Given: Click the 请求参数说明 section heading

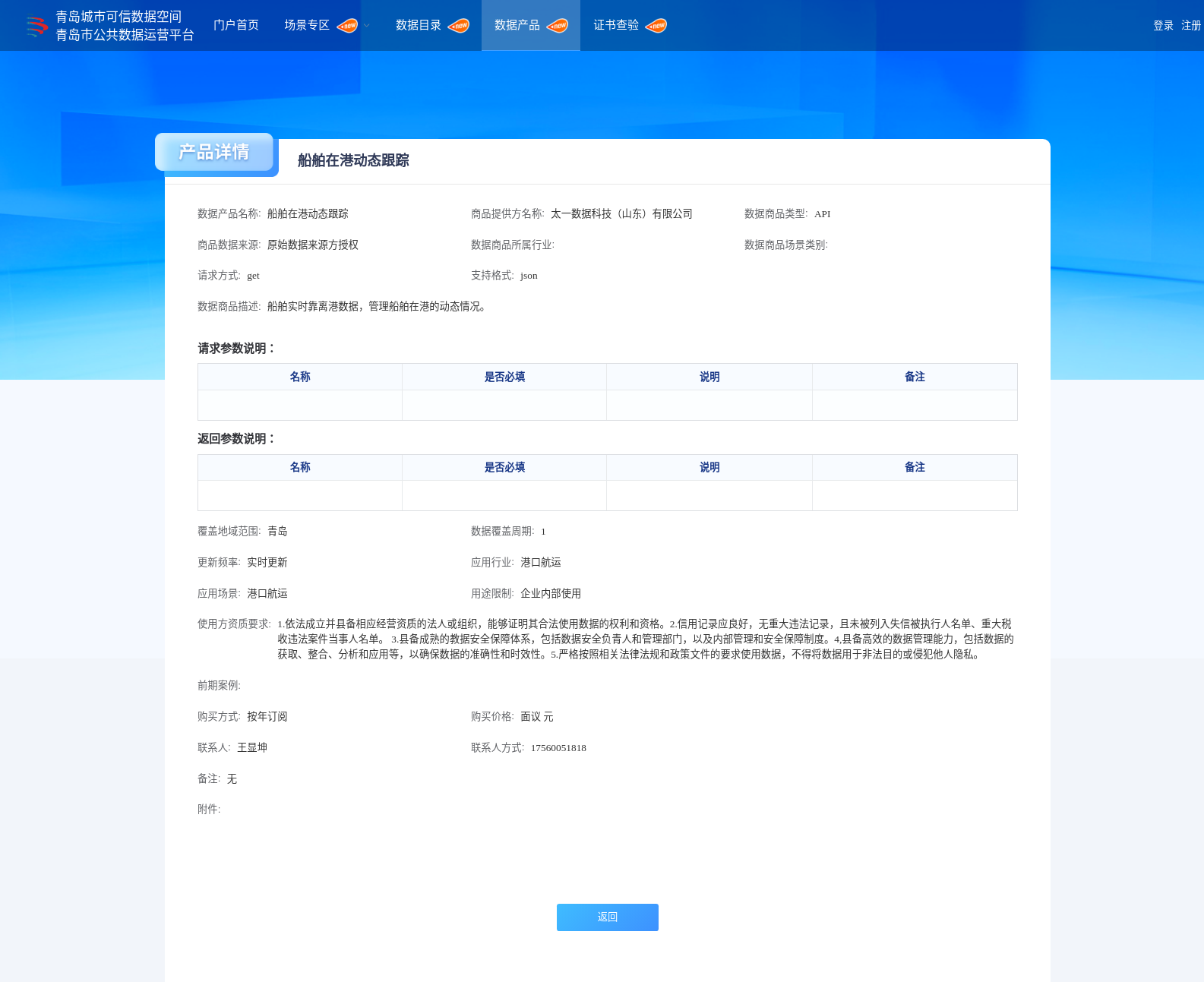Looking at the screenshot, I should pyautogui.click(x=237, y=349).
